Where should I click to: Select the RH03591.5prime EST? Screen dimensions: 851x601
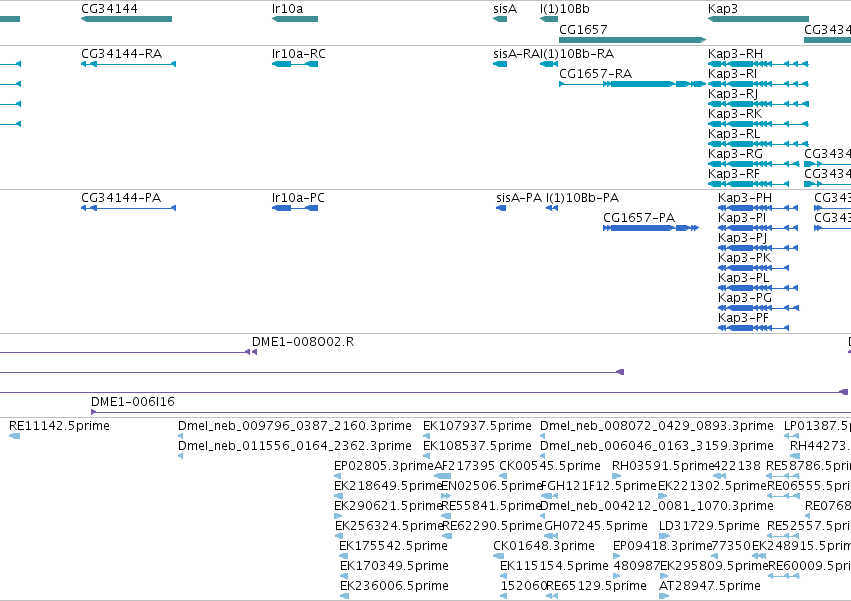(x=617, y=476)
